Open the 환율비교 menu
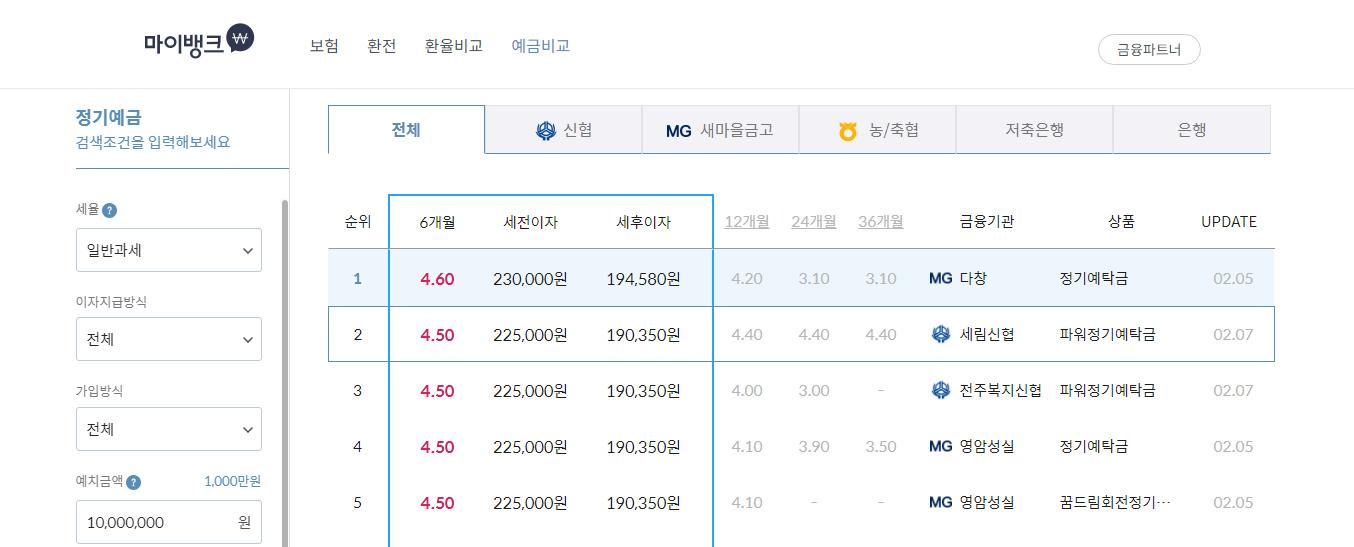 (454, 46)
